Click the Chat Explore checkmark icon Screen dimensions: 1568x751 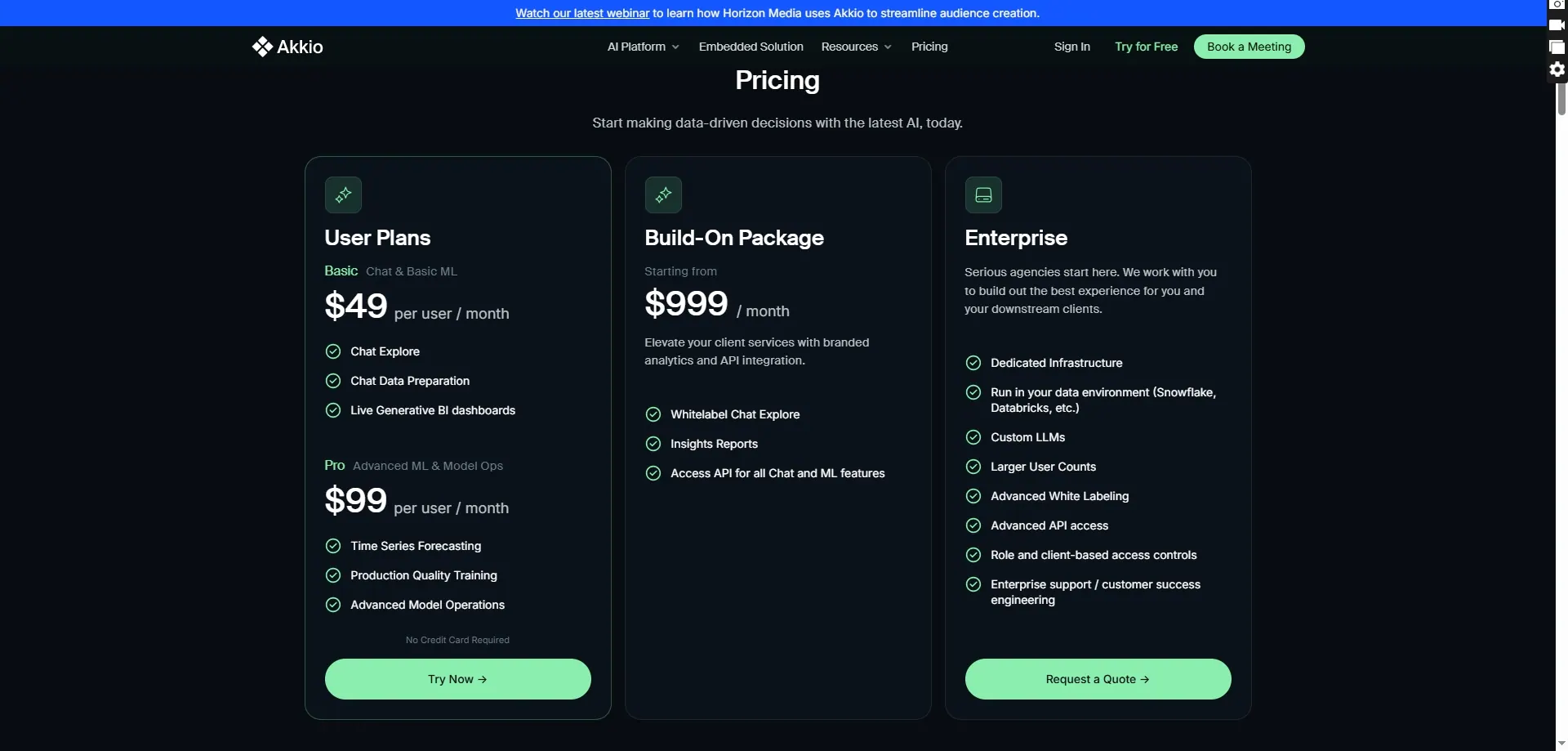[333, 351]
